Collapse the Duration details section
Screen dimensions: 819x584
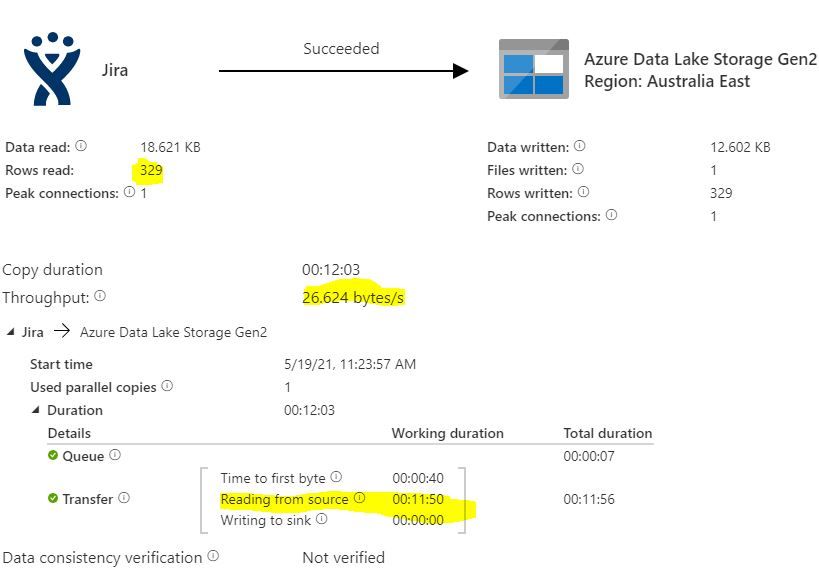click(x=36, y=410)
